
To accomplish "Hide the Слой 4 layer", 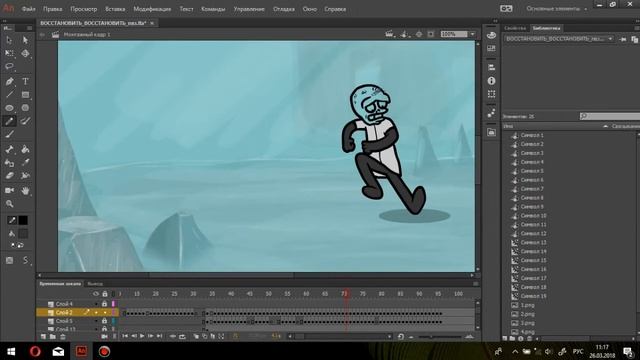I will click(x=96, y=304).
